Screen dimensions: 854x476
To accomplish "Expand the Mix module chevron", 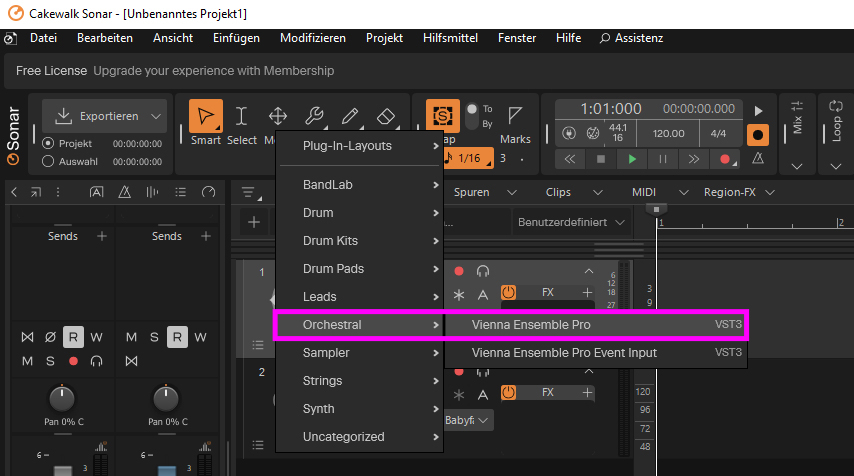I will pos(797,166).
